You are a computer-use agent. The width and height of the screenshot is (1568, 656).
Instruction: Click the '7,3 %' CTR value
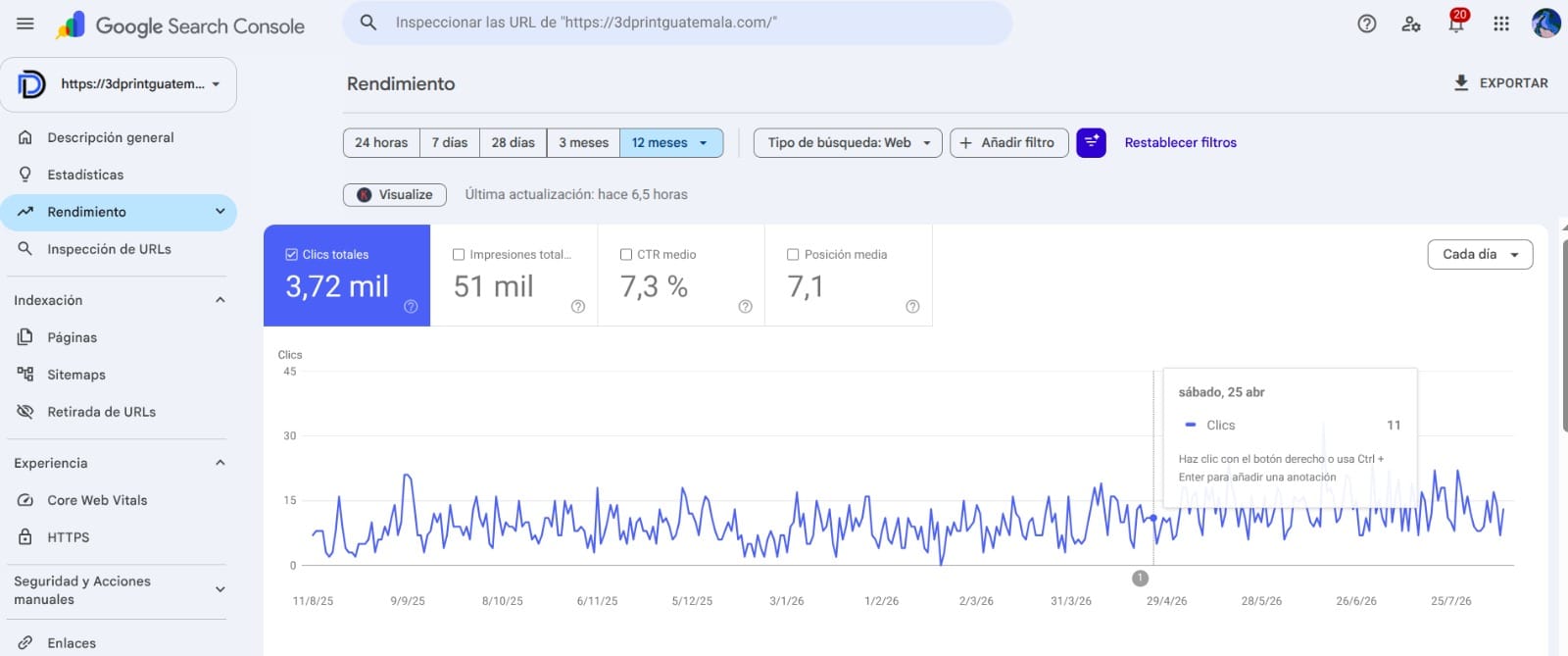654,286
